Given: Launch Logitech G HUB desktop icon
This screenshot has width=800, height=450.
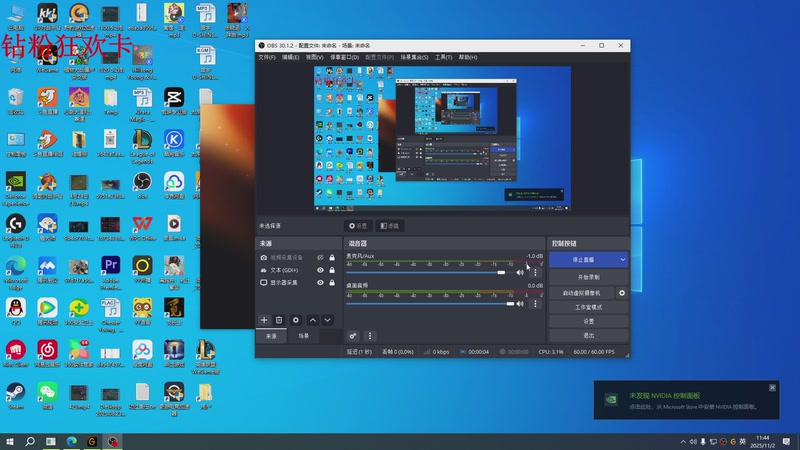Looking at the screenshot, I should pyautogui.click(x=16, y=231).
